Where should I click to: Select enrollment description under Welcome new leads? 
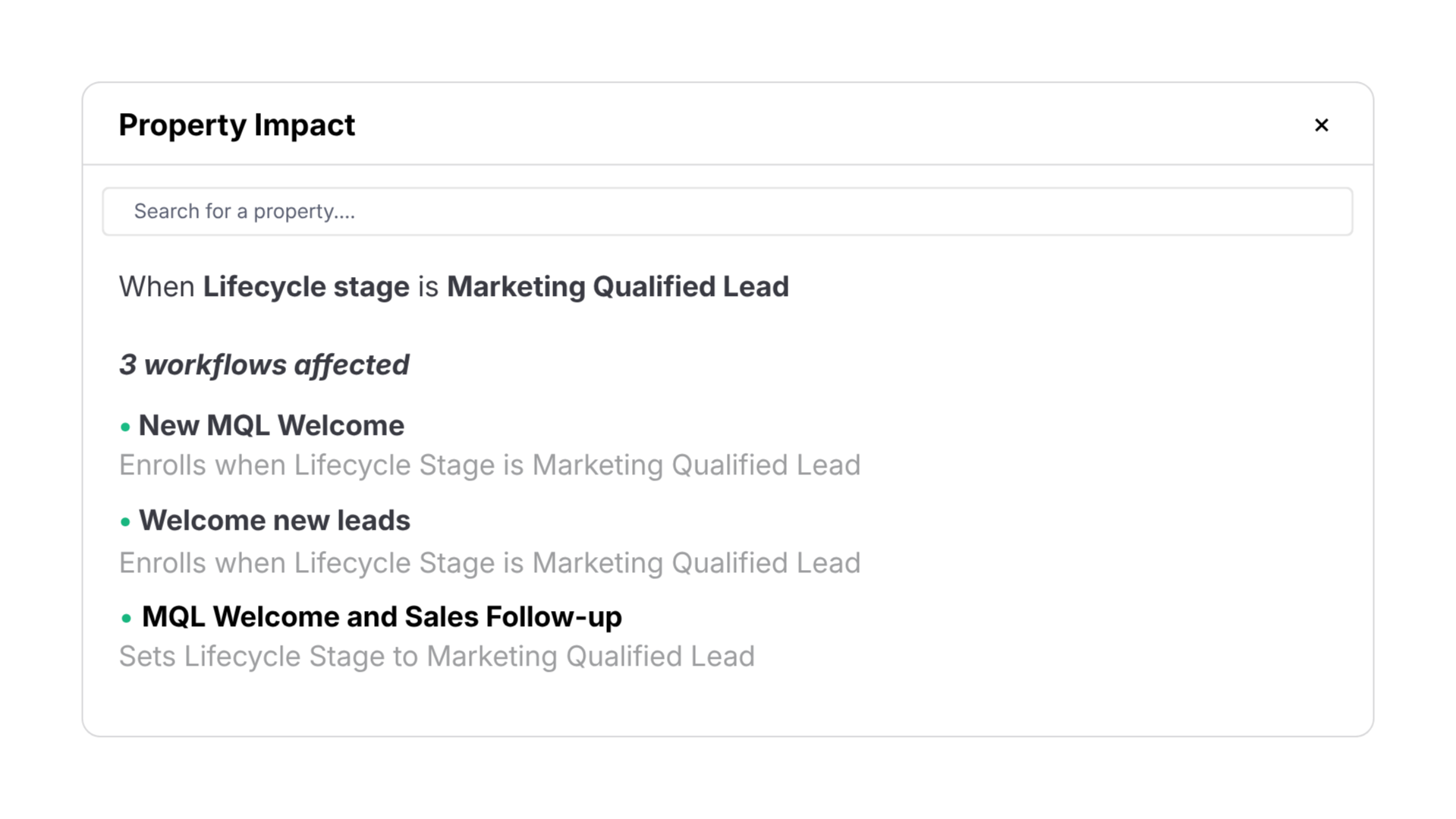489,563
